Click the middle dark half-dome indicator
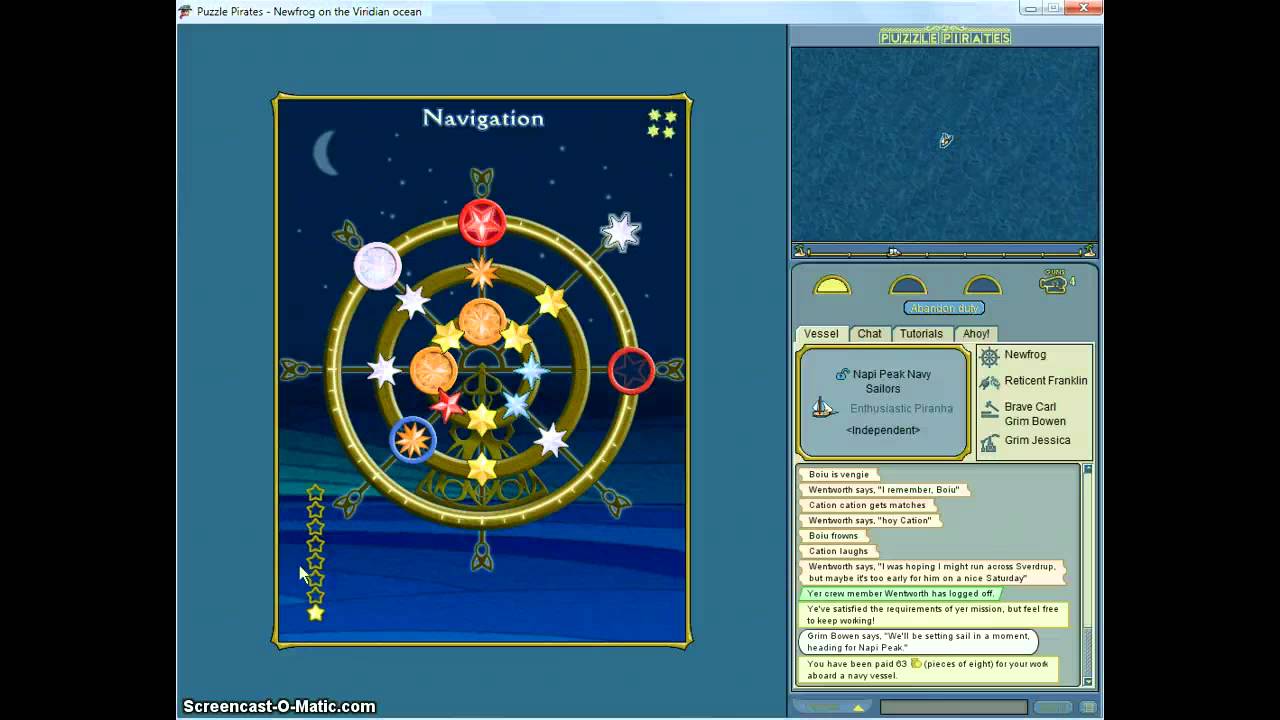1280x720 pixels. [x=908, y=286]
